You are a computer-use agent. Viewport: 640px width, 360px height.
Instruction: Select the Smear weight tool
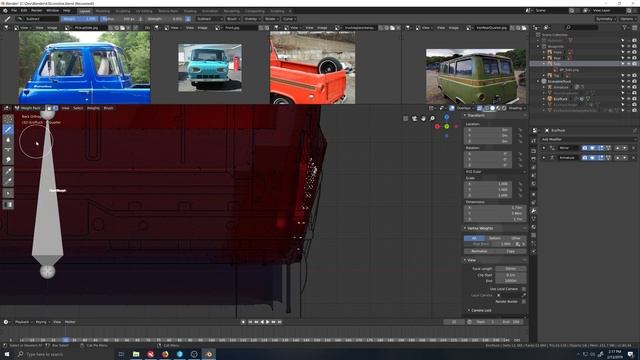[x=8, y=160]
